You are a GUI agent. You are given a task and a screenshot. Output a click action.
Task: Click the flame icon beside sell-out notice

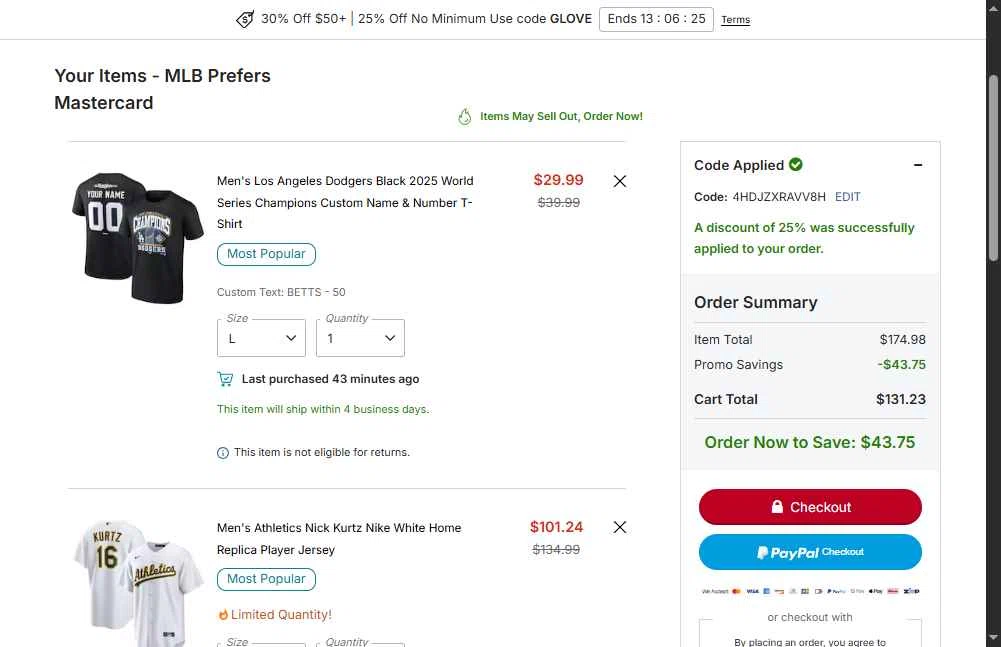465,117
